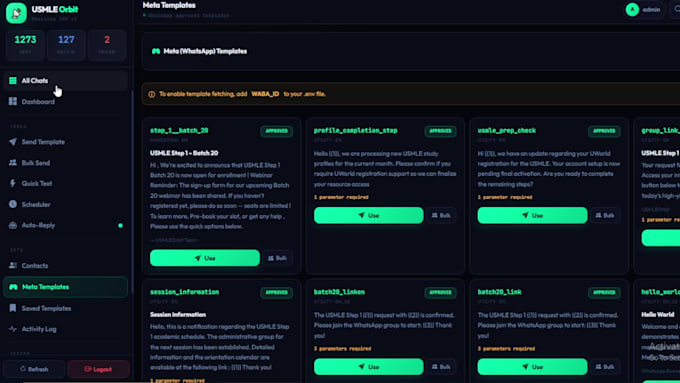Select Quick Text in the sidebar
Viewport: 680px width, 383px height.
(65, 183)
